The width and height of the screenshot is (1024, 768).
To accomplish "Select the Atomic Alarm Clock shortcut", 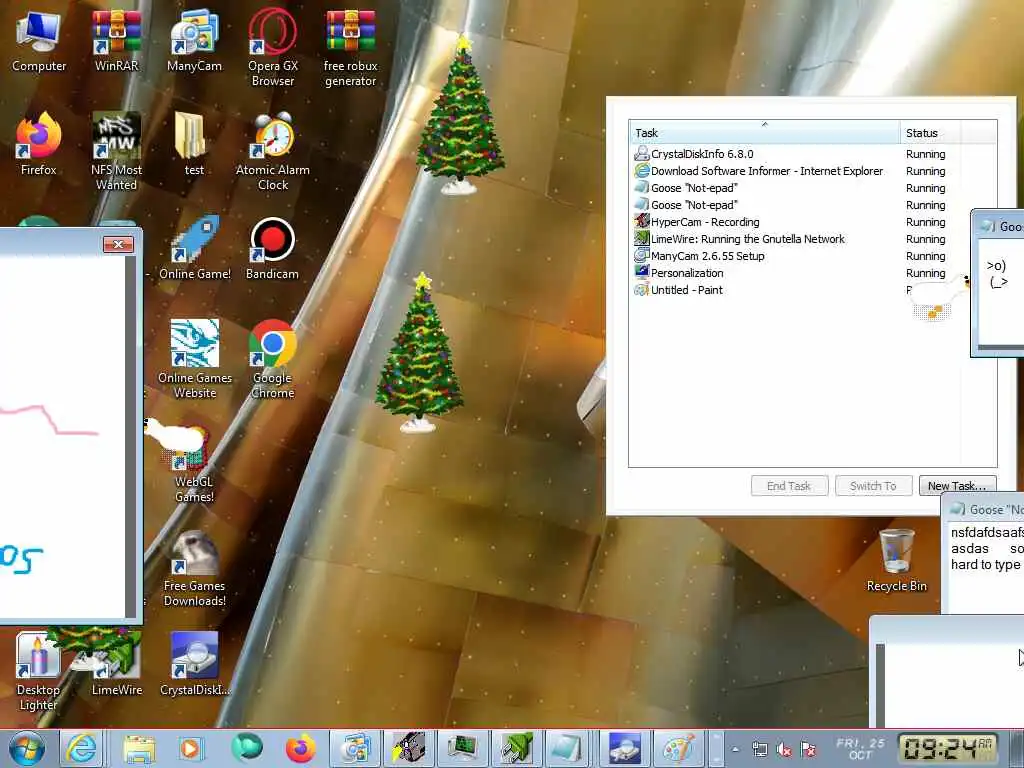I will click(272, 152).
